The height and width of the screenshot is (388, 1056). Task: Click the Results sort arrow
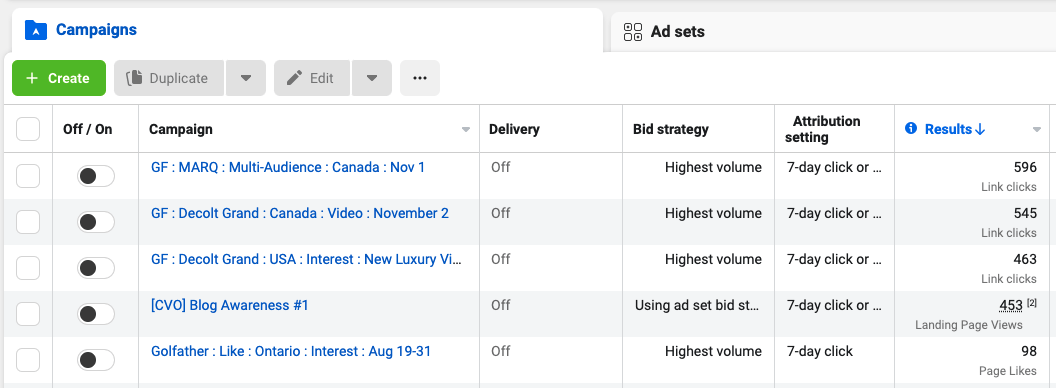tap(980, 129)
